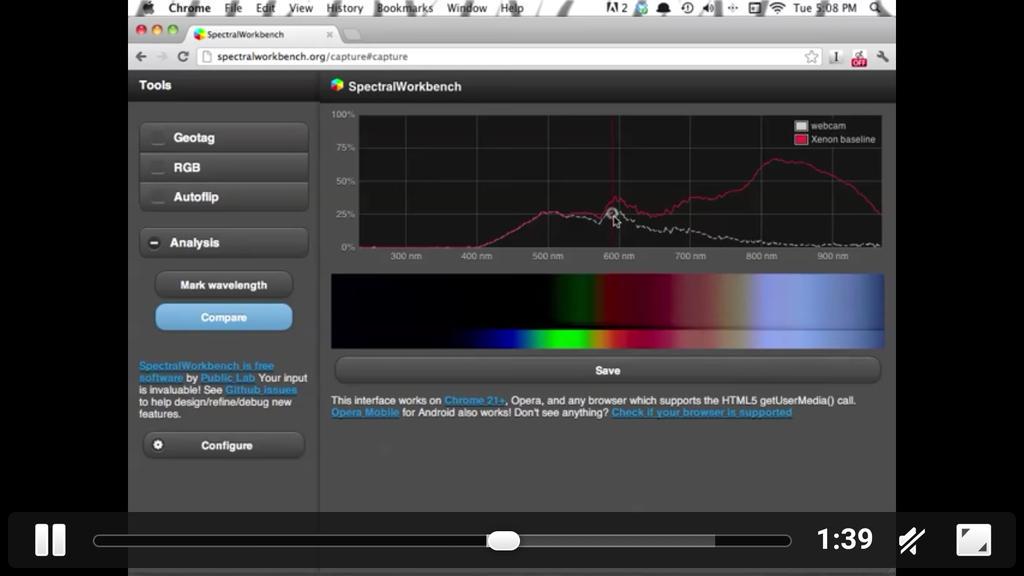Open the View menu
The image size is (1024, 576).
[300, 8]
